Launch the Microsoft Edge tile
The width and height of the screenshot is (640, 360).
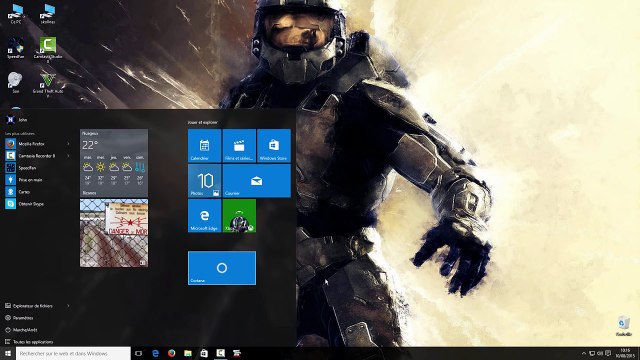[204, 216]
